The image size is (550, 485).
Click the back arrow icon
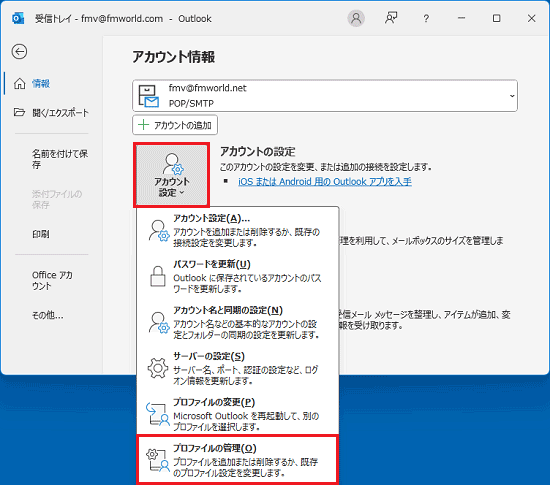19,52
